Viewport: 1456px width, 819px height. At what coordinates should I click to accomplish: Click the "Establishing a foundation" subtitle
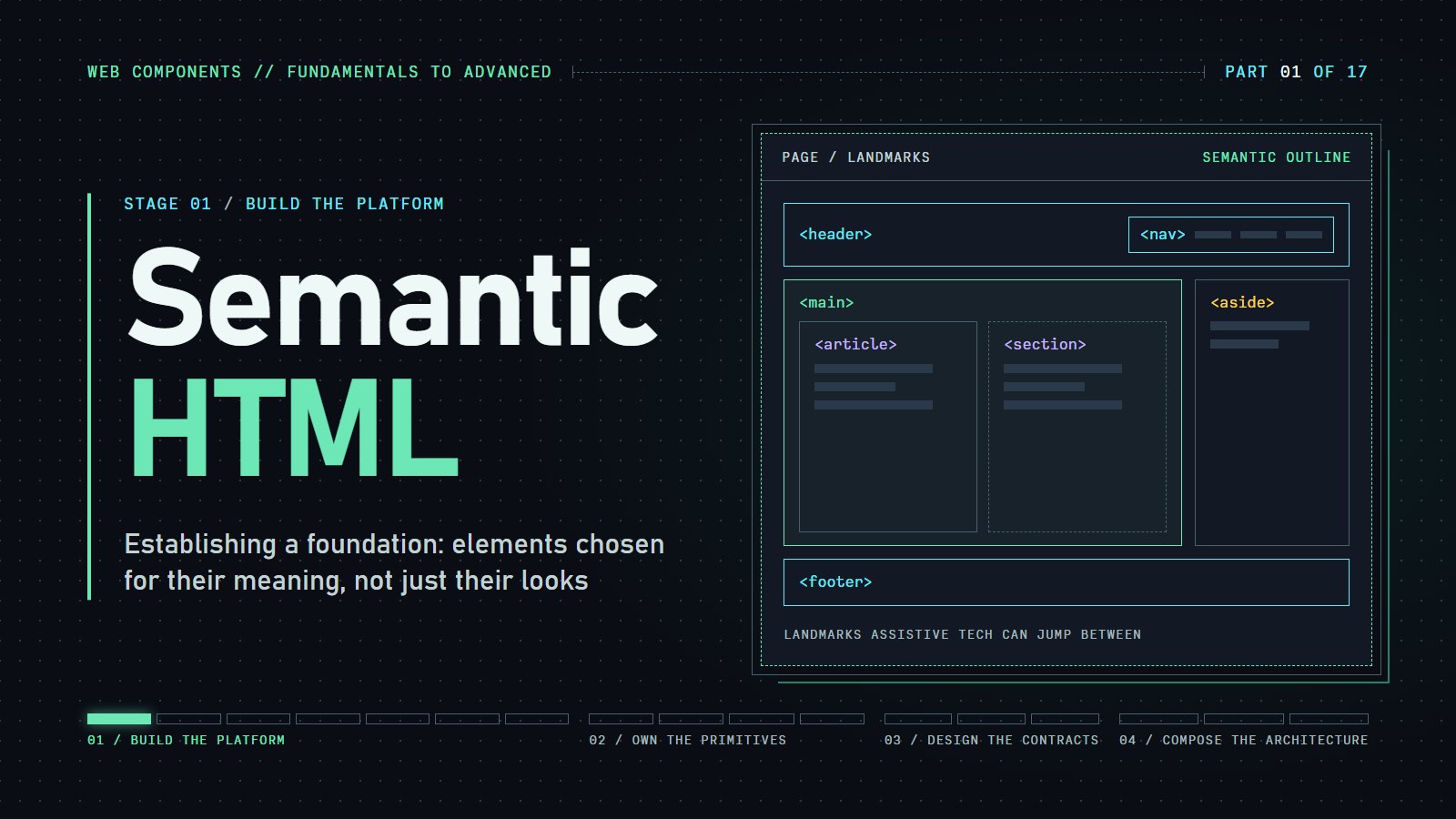(394, 562)
